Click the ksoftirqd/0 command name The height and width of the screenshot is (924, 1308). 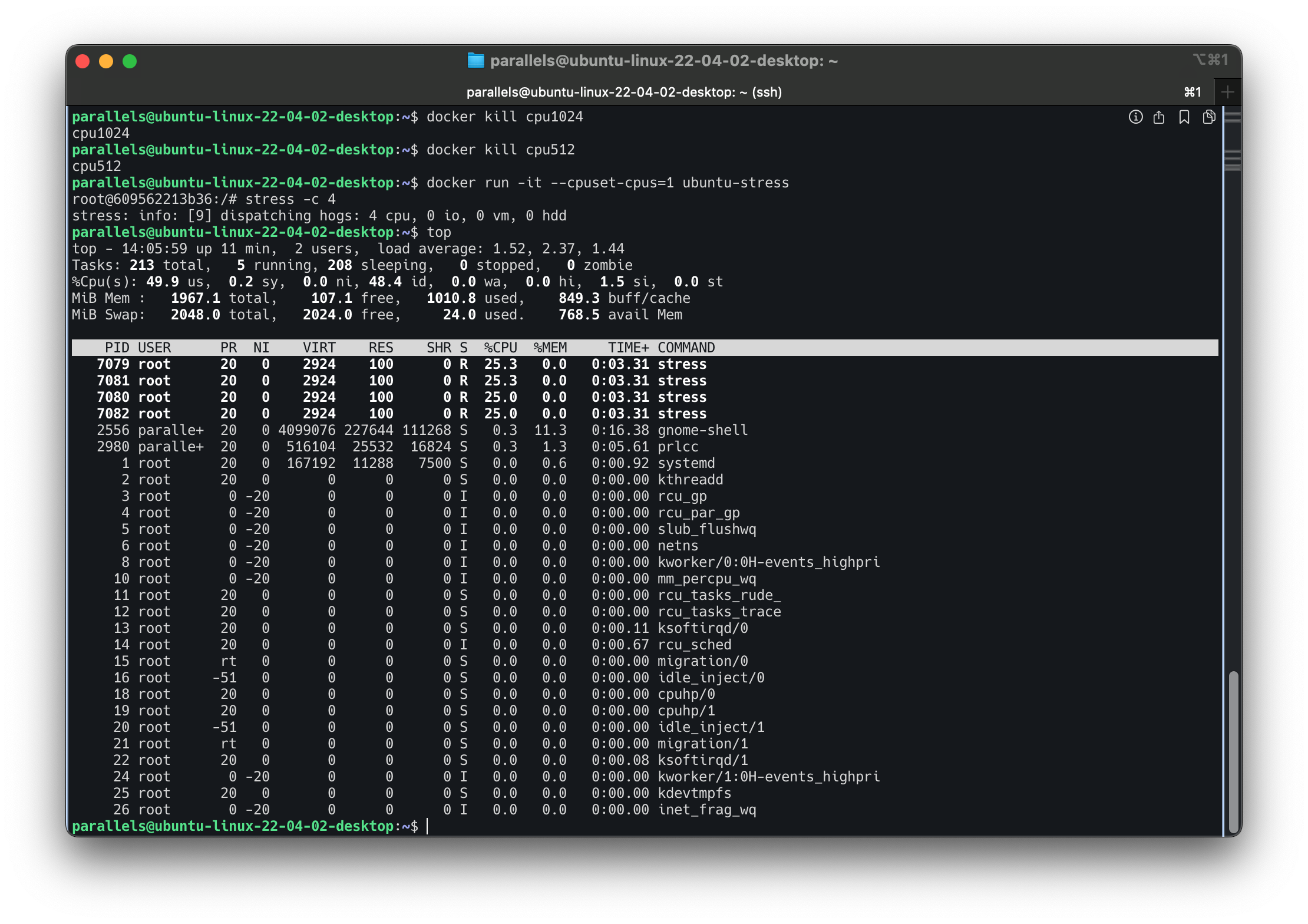click(703, 628)
